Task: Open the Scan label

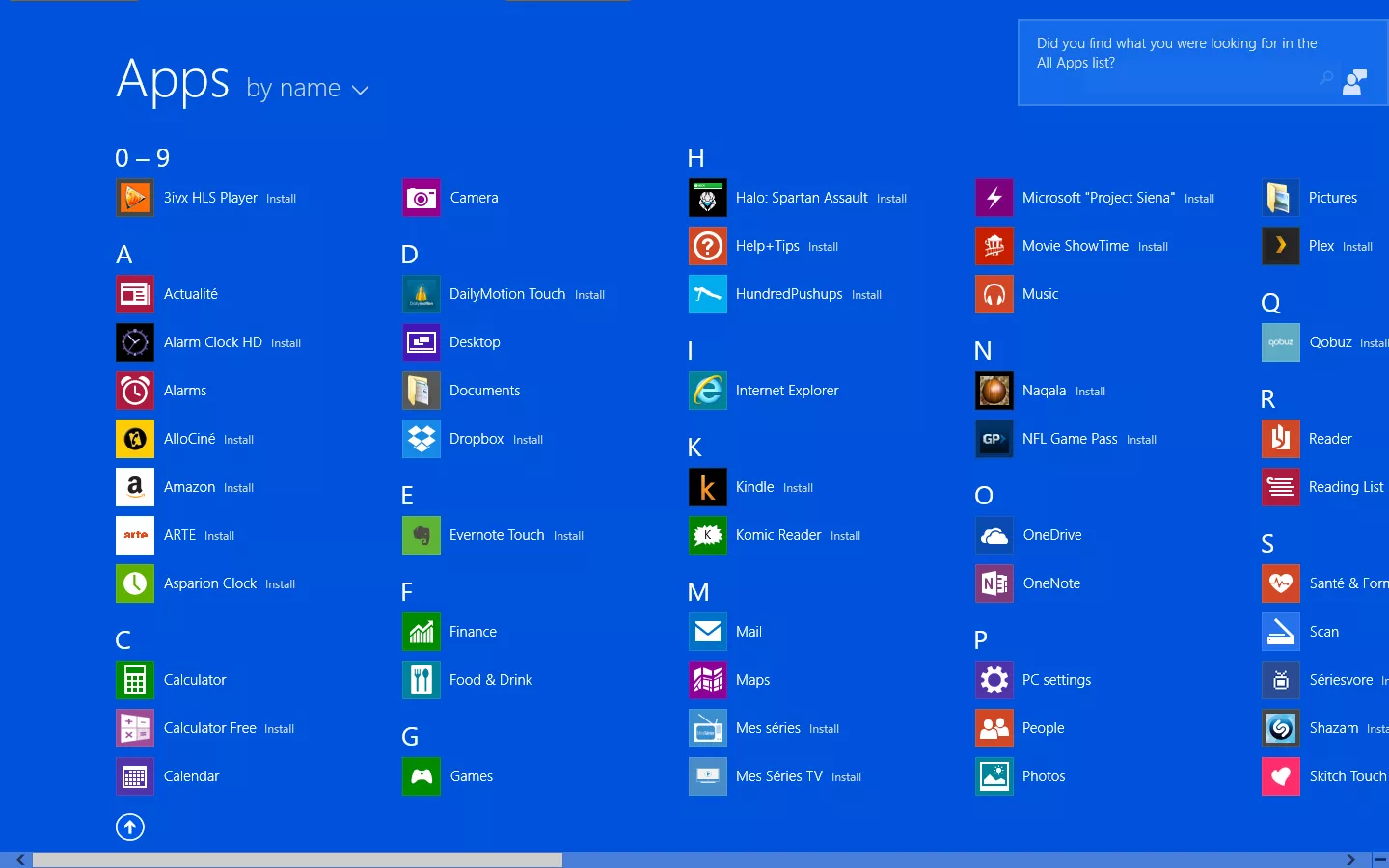Action: pos(1324,632)
